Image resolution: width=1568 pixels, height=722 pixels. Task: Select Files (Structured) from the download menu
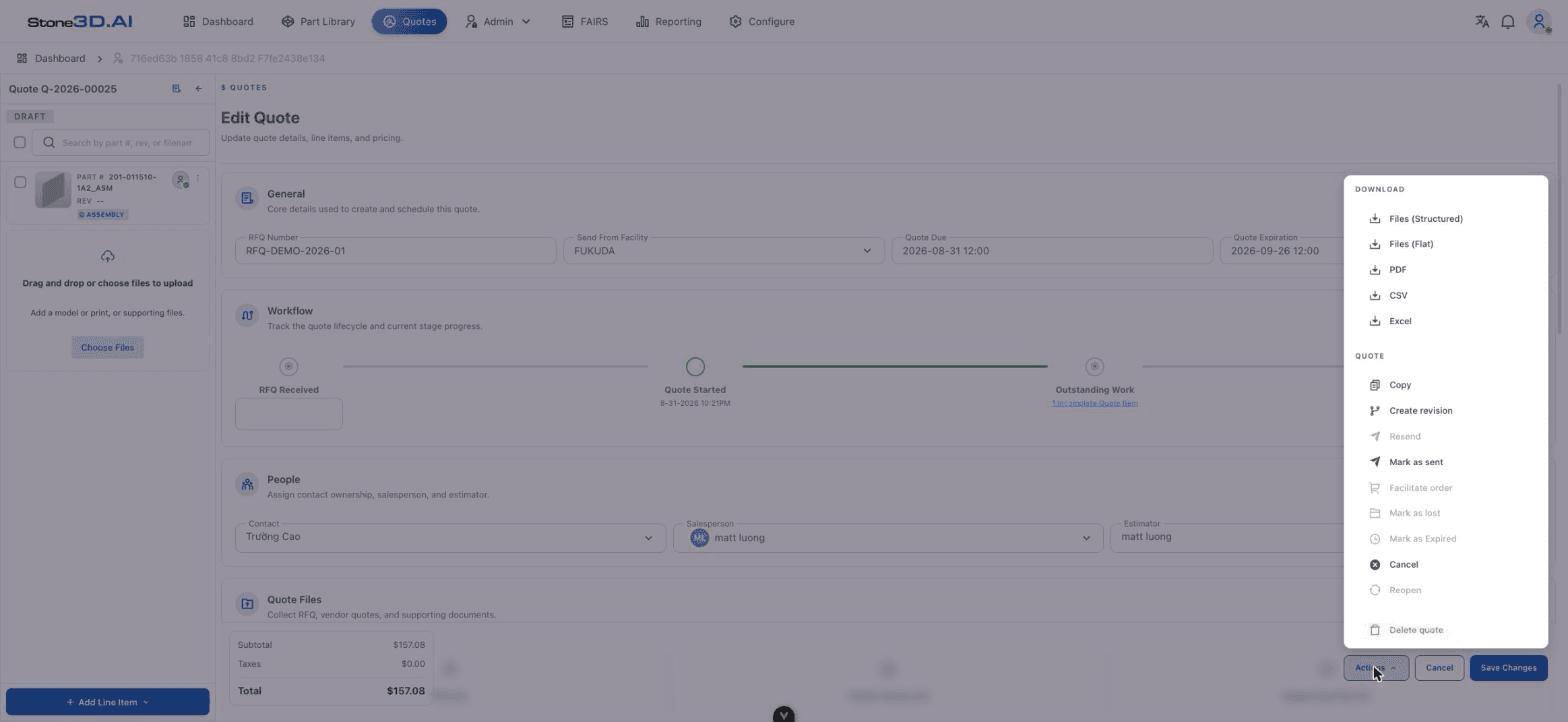click(x=1445, y=219)
